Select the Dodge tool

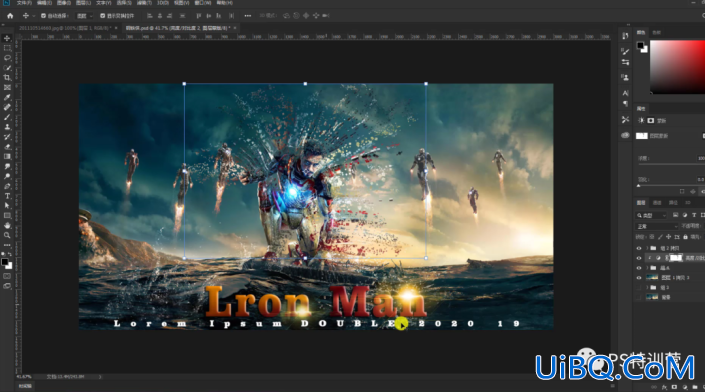click(x=7, y=176)
